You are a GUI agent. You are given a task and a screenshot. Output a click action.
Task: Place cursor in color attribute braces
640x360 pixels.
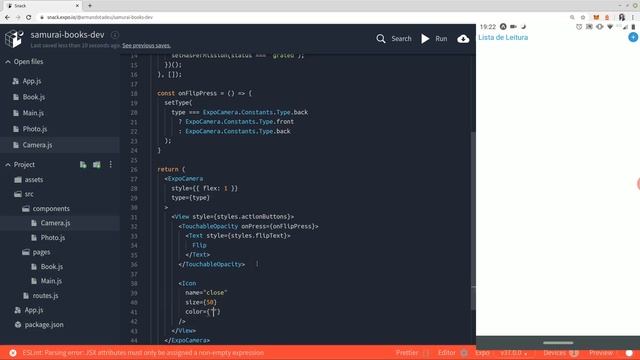[x=213, y=312]
